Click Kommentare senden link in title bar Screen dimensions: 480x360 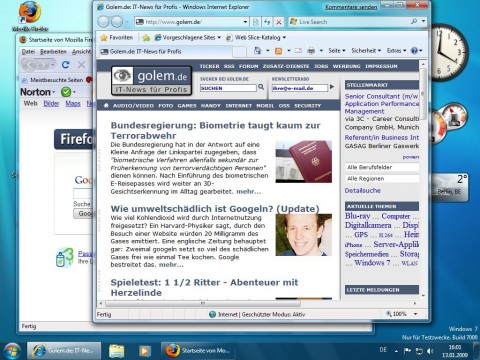pyautogui.click(x=351, y=7)
